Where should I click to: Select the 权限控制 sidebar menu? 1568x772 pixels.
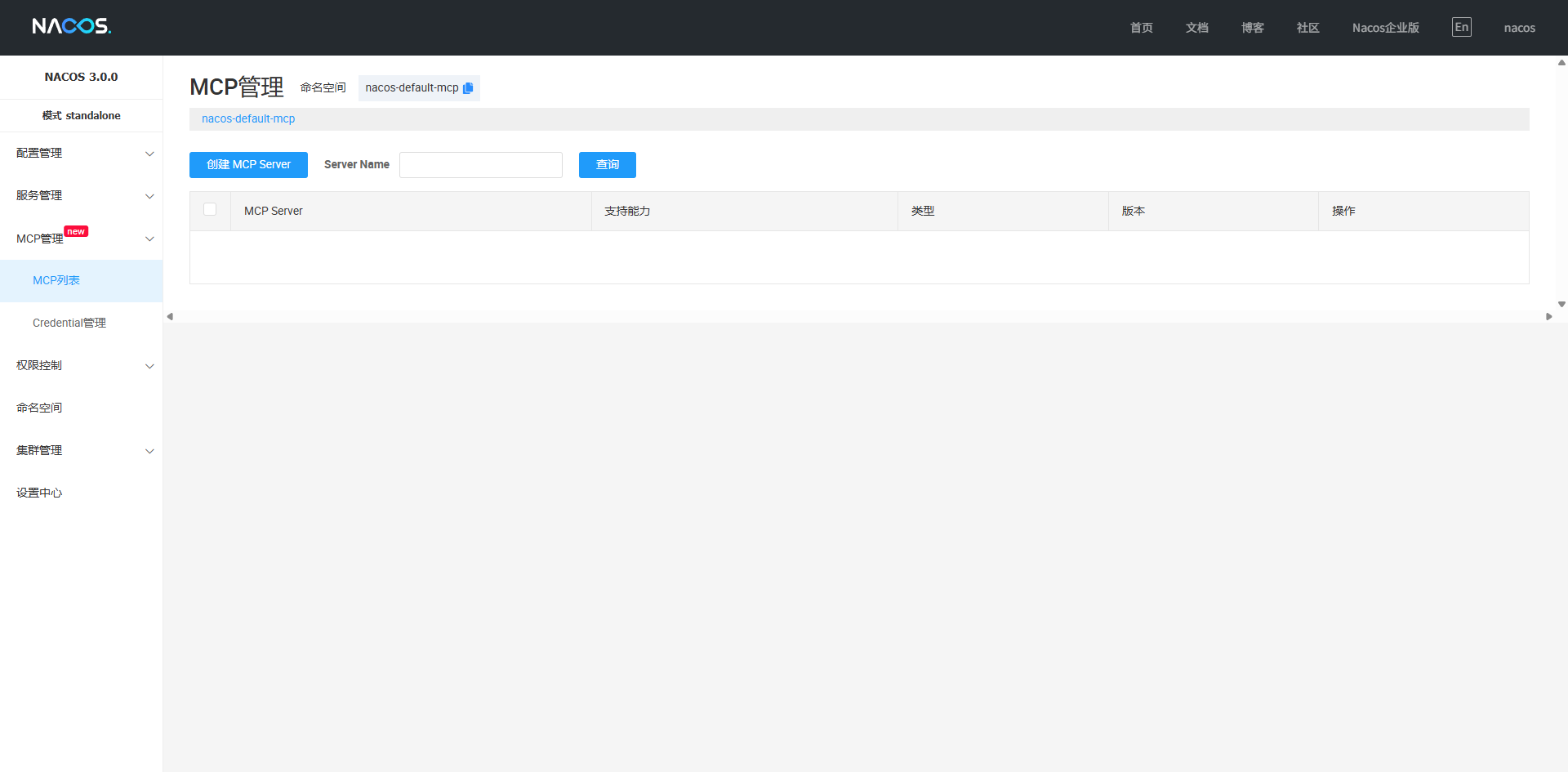click(x=82, y=366)
